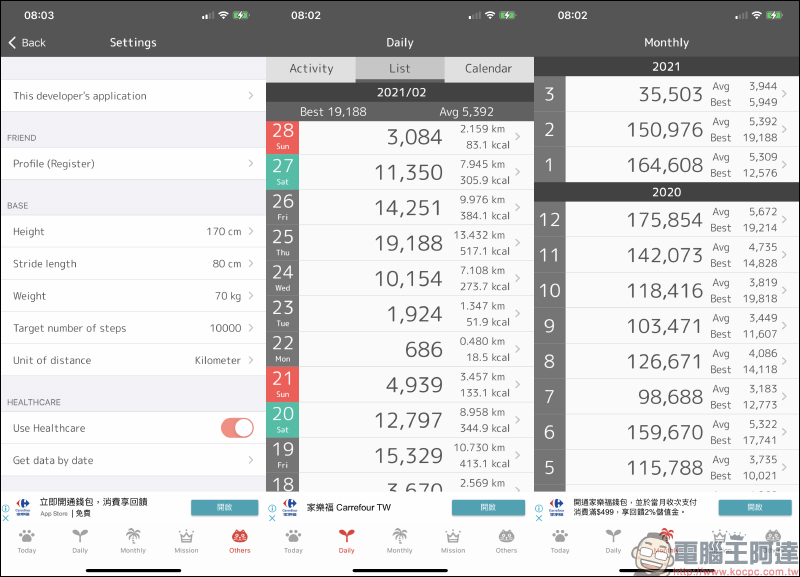The height and width of the screenshot is (577, 800).
Task: Open 2020 month 10 total 118,416
Action: (666, 290)
